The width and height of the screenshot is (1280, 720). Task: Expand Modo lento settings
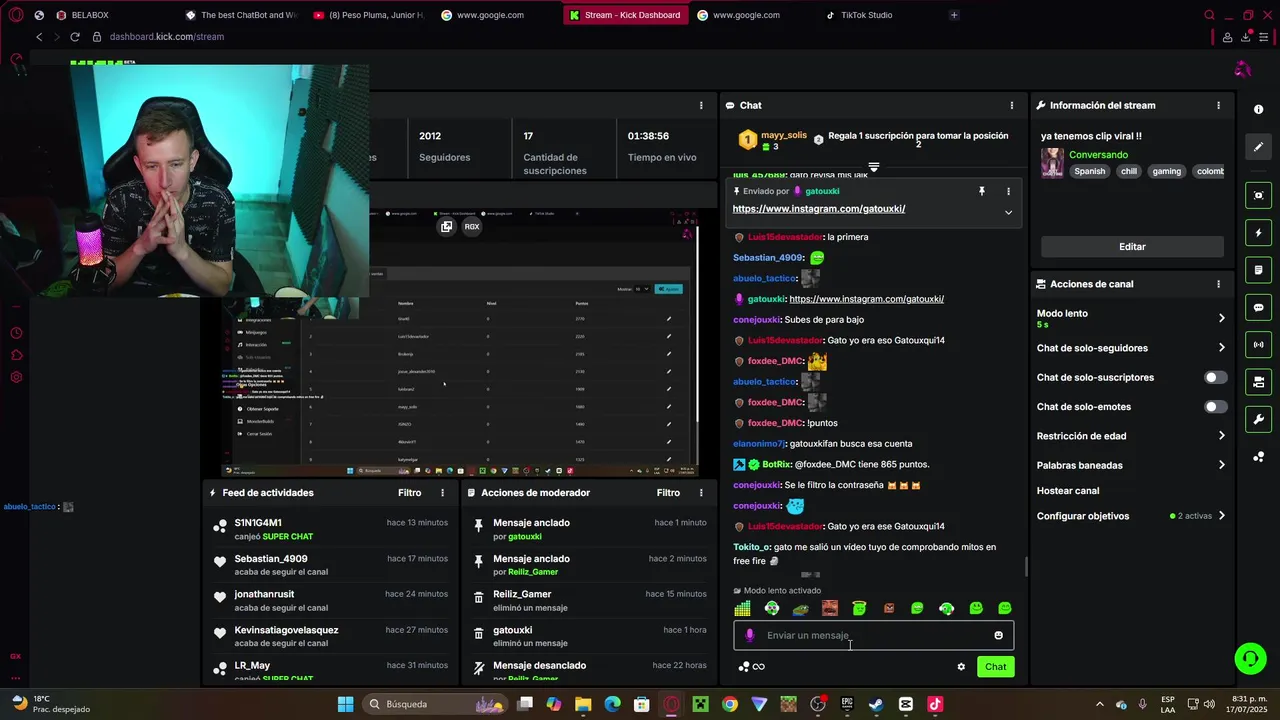1221,318
